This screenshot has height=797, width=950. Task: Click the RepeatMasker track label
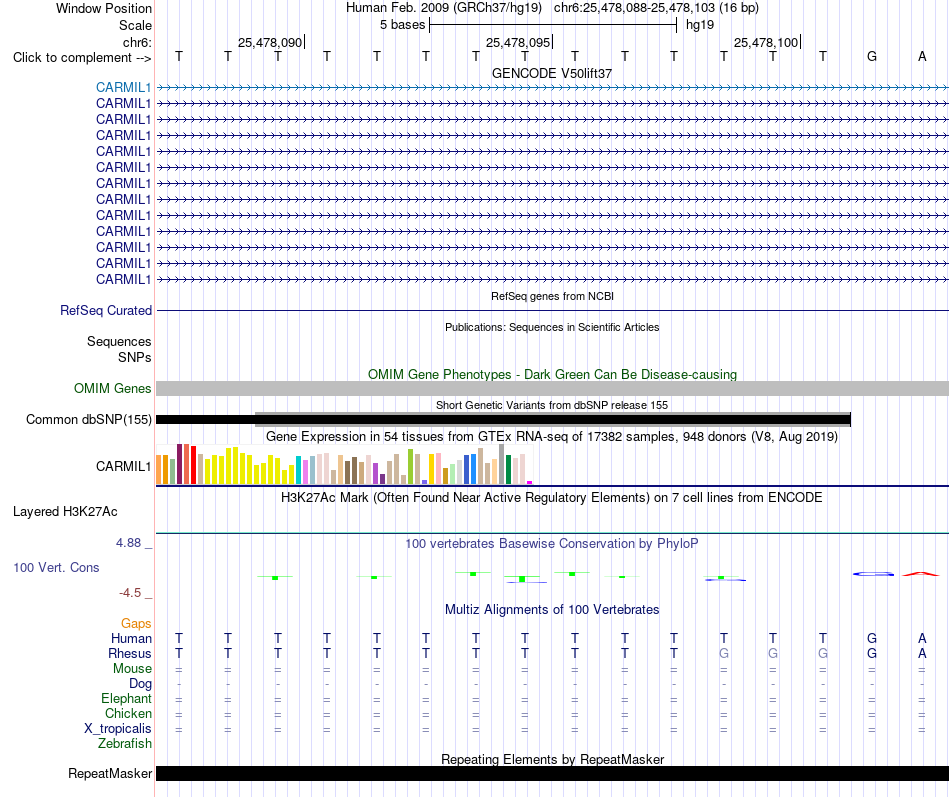[110, 773]
